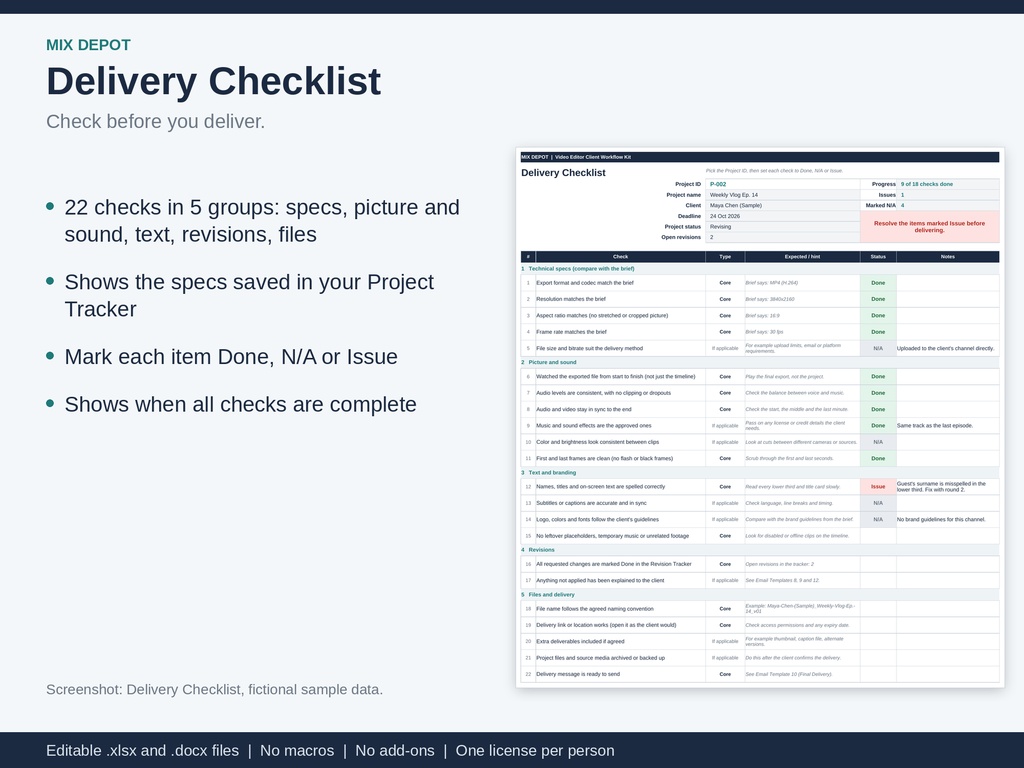This screenshot has width=1024, height=768.
Task: Click the 'Revisions' group row
Action: click(x=760, y=550)
